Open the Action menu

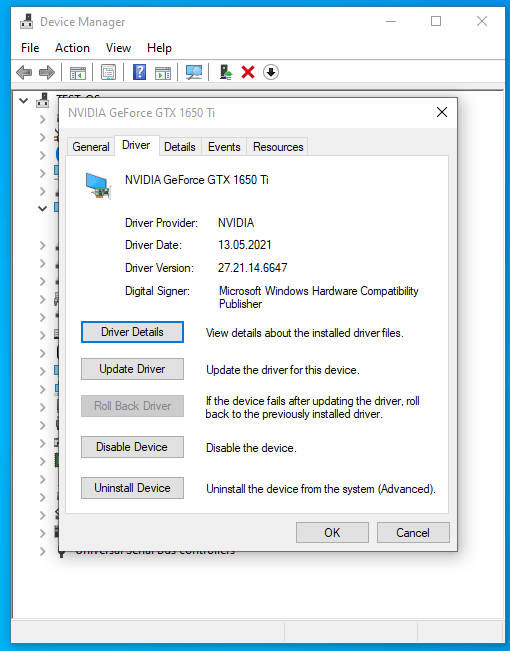click(72, 48)
